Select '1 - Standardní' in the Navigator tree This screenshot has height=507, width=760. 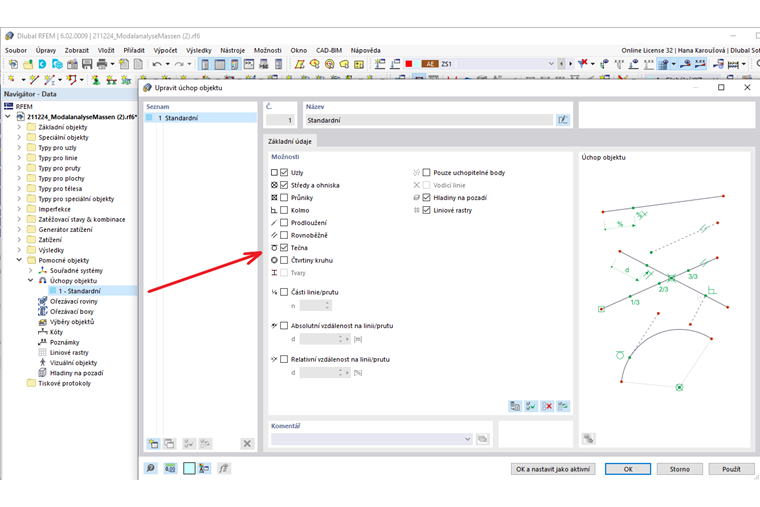coord(79,291)
